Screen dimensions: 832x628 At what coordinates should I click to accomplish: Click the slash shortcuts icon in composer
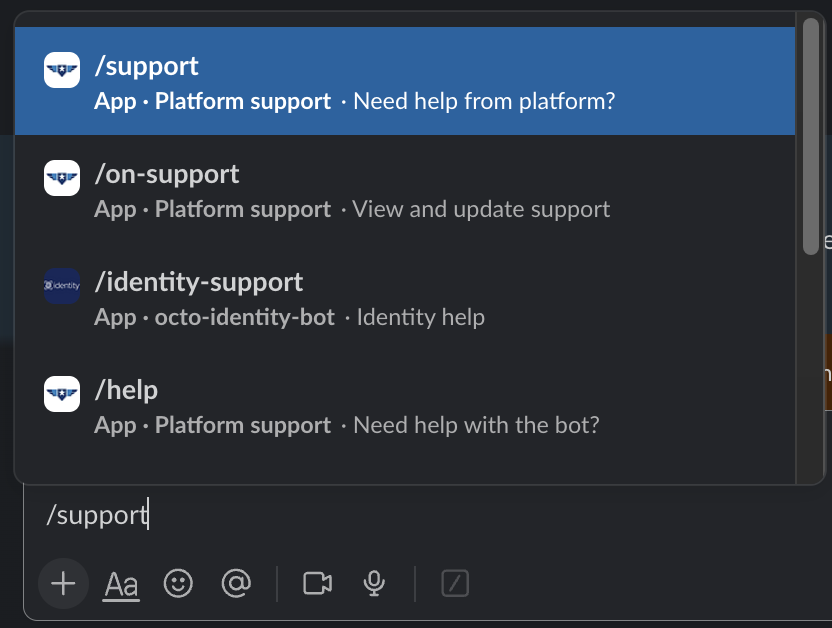click(x=456, y=583)
